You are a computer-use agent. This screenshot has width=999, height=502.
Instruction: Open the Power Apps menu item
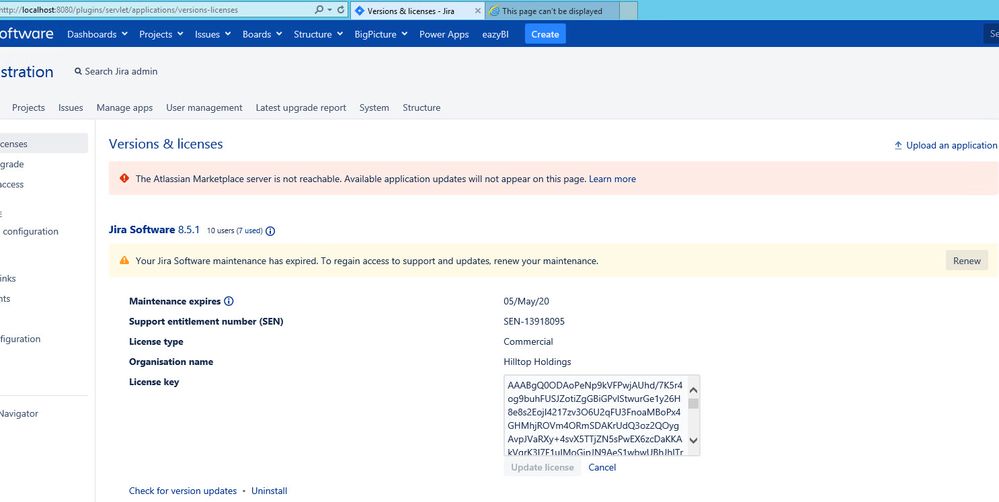[444, 34]
